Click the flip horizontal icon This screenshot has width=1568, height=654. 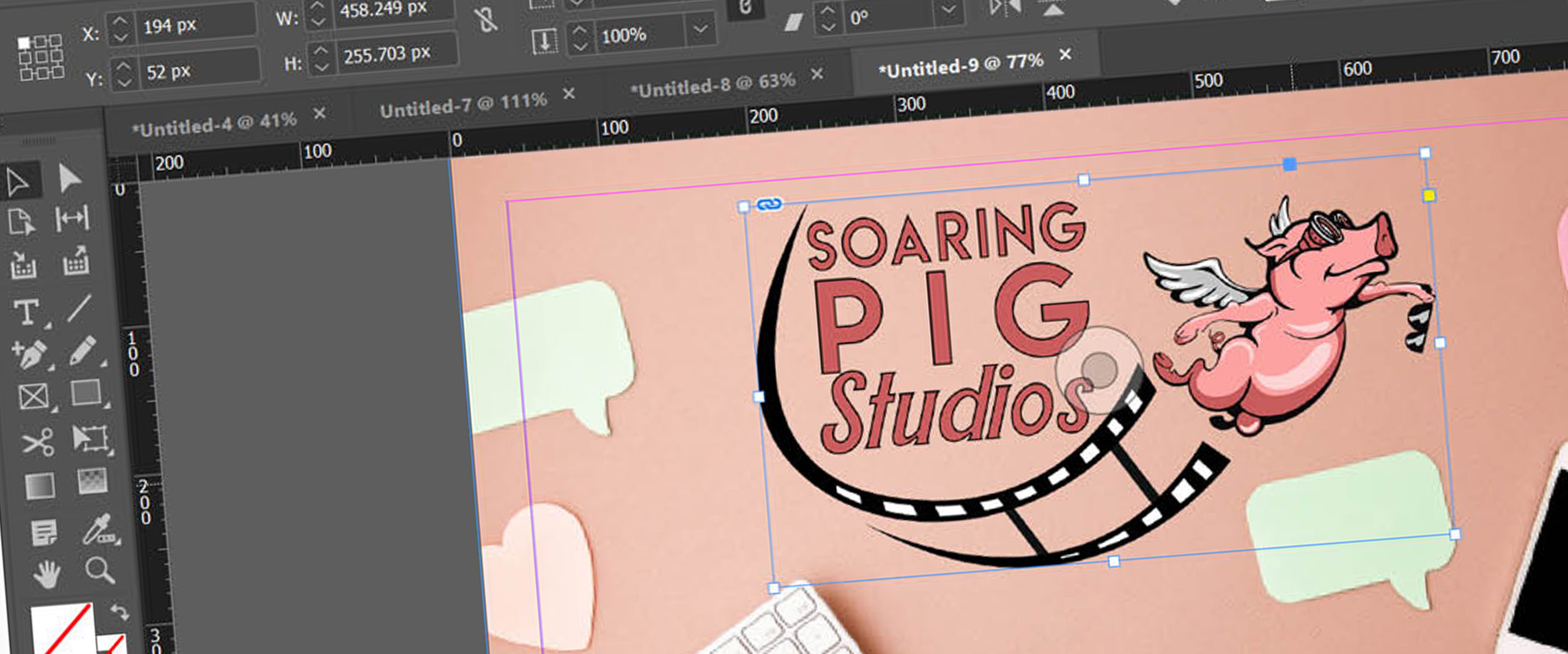pyautogui.click(x=1005, y=8)
